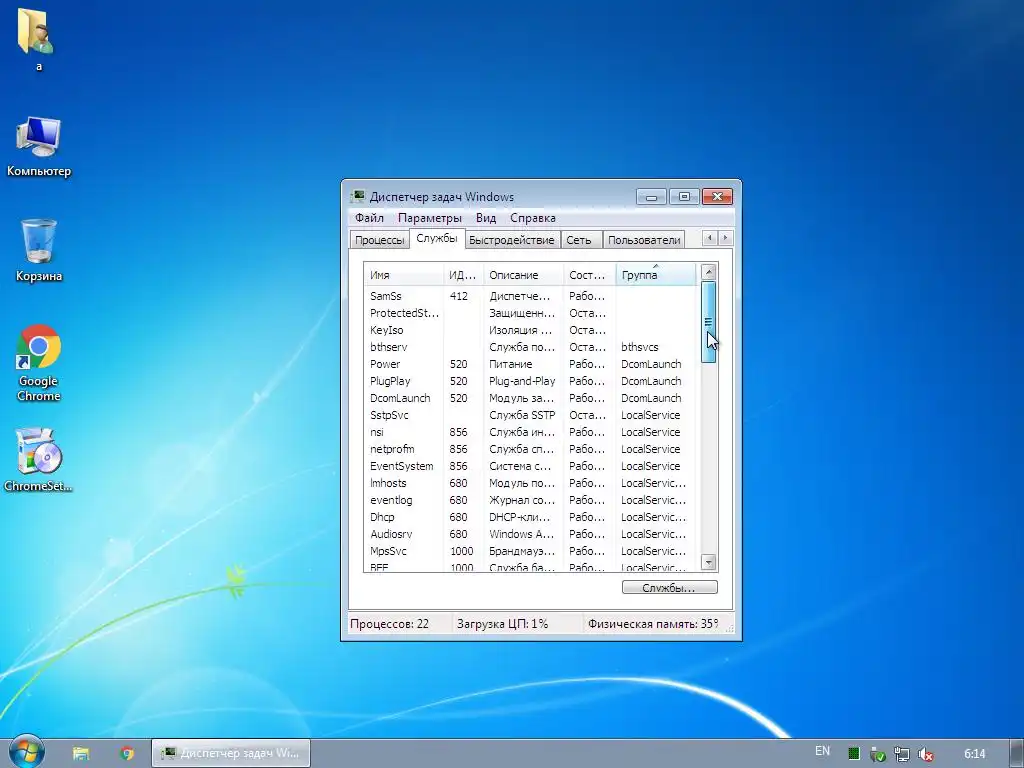The height and width of the screenshot is (768, 1024).
Task: Select the lmhosts service row
Action: click(530, 483)
